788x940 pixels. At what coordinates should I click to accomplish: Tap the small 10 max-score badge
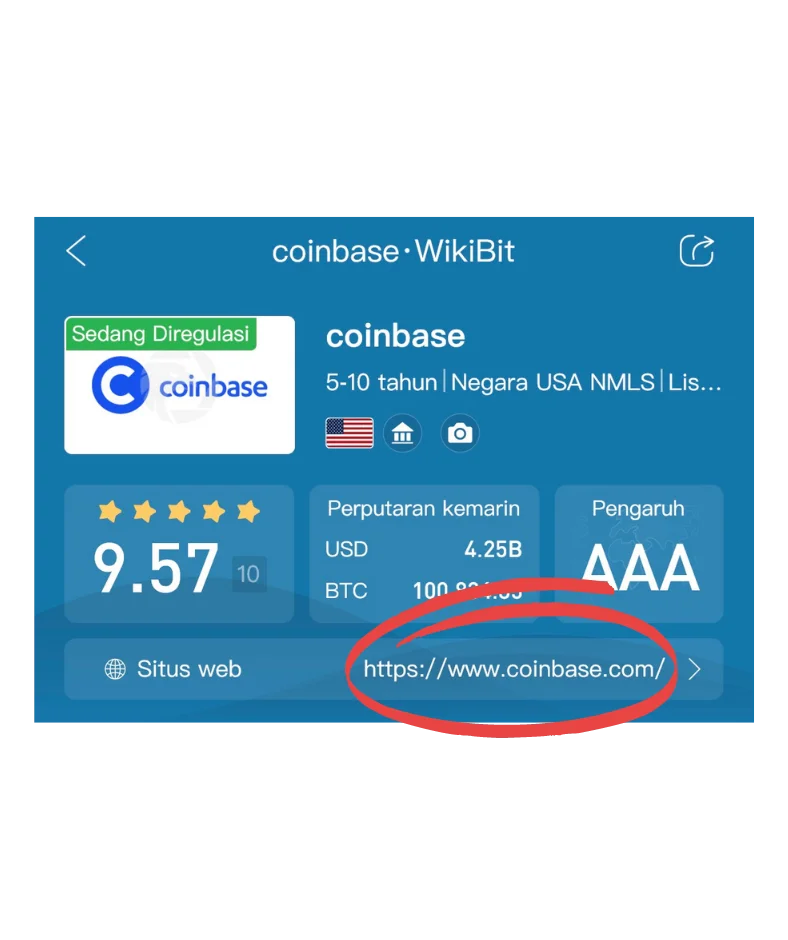click(248, 574)
